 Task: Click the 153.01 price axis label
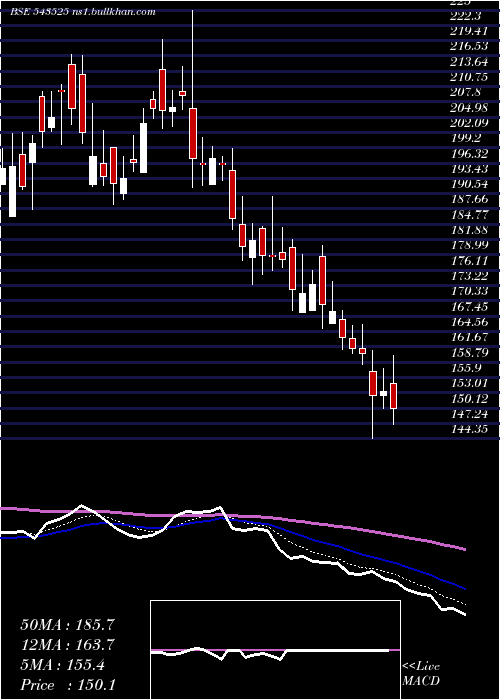click(468, 382)
